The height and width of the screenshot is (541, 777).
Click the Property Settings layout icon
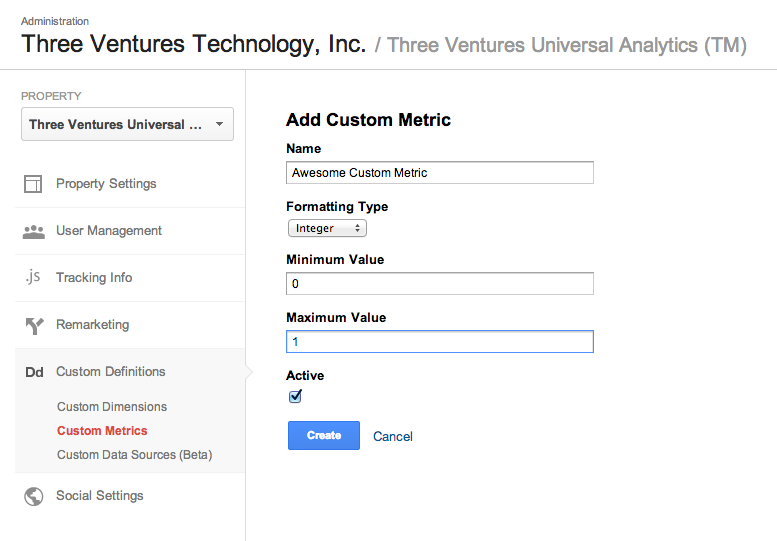point(33,184)
